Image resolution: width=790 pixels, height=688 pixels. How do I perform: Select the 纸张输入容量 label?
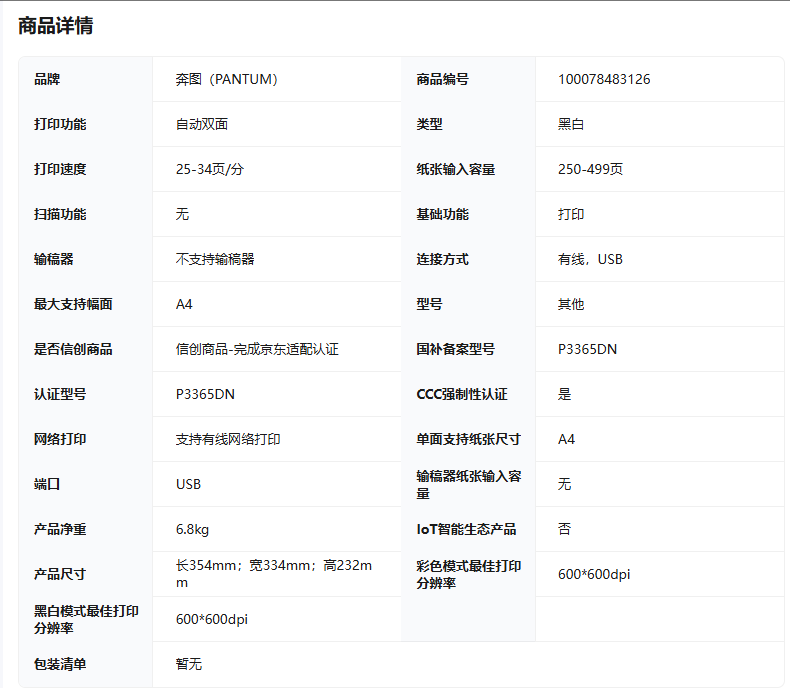pyautogui.click(x=455, y=169)
